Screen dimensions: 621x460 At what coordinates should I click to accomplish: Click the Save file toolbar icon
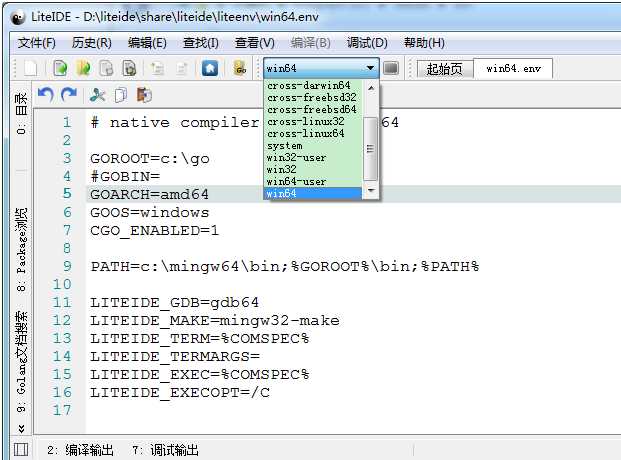coord(106,69)
